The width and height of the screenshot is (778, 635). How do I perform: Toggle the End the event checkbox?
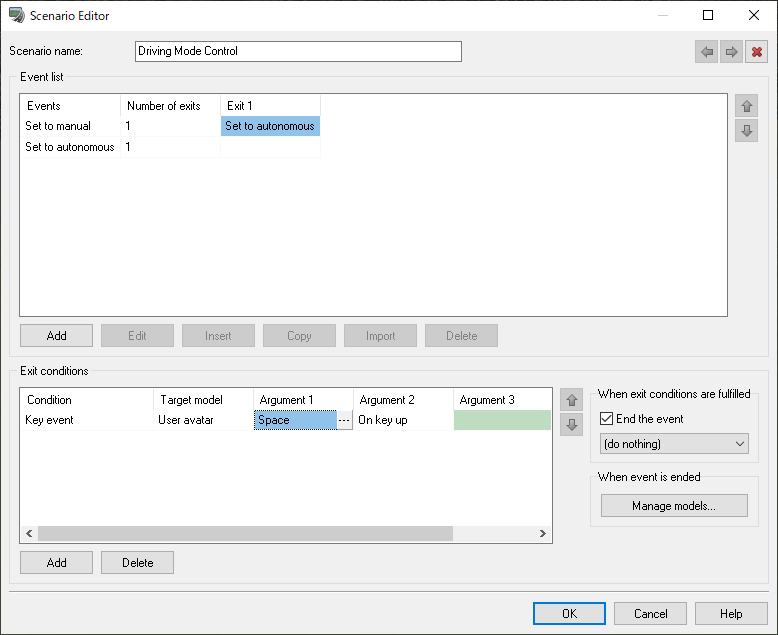pos(606,419)
